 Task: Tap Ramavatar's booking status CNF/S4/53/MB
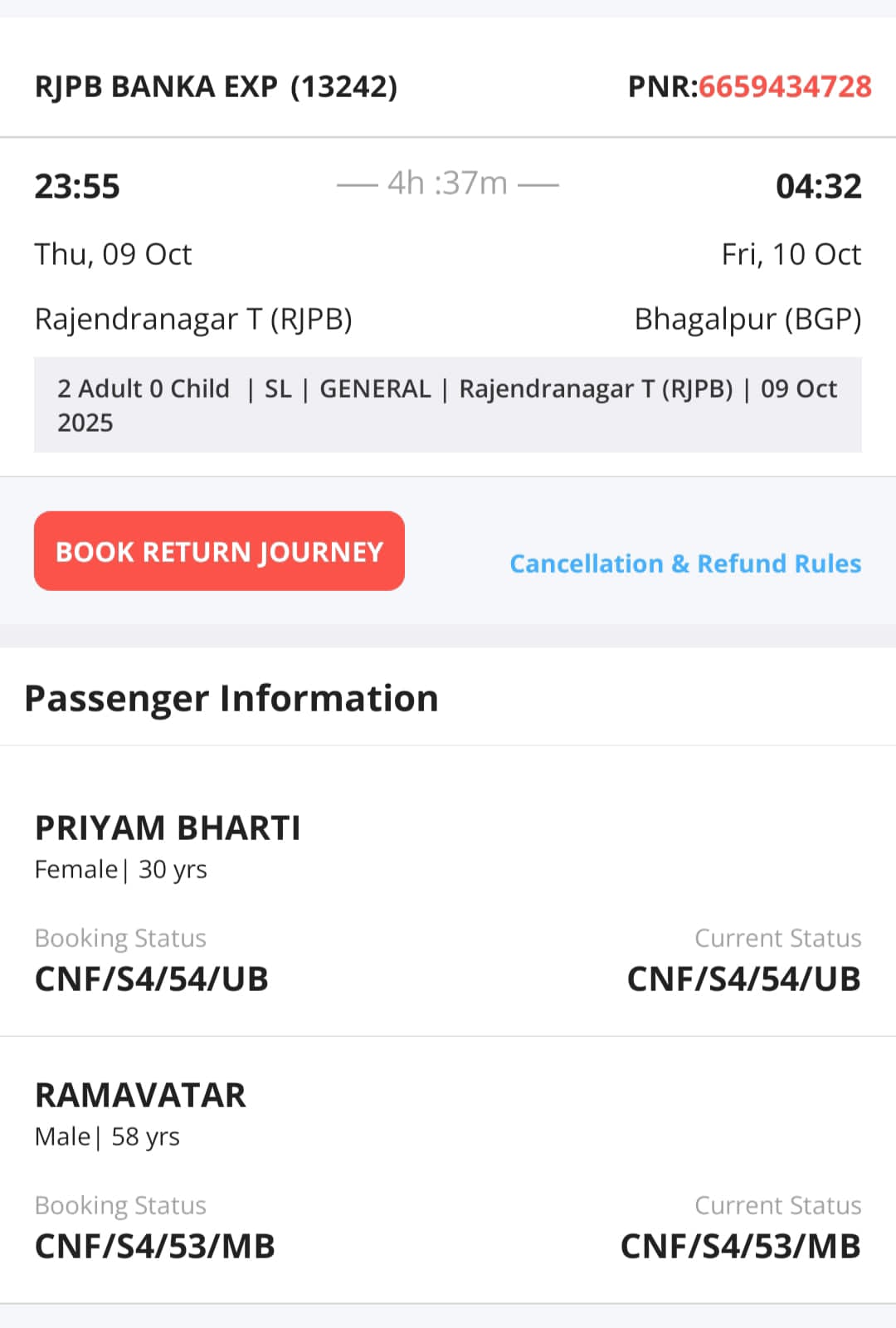[x=154, y=1246]
